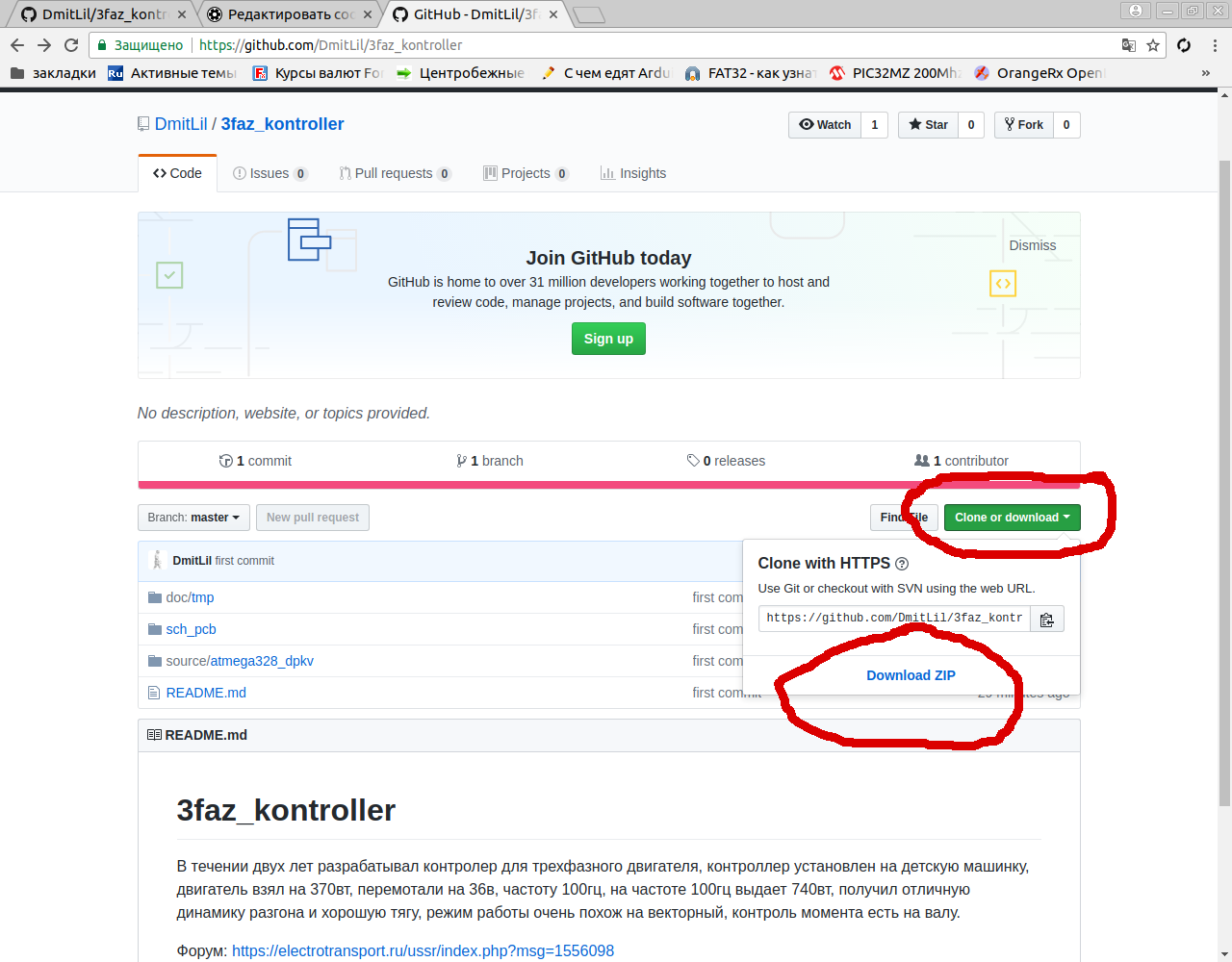Click the Fork button
Image resolution: width=1232 pixels, height=962 pixels.
click(x=1024, y=125)
